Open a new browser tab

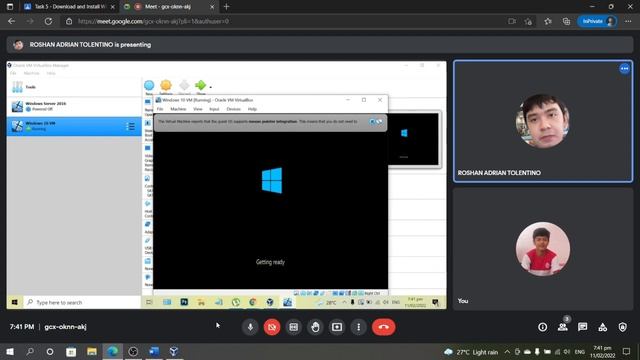(227, 7)
